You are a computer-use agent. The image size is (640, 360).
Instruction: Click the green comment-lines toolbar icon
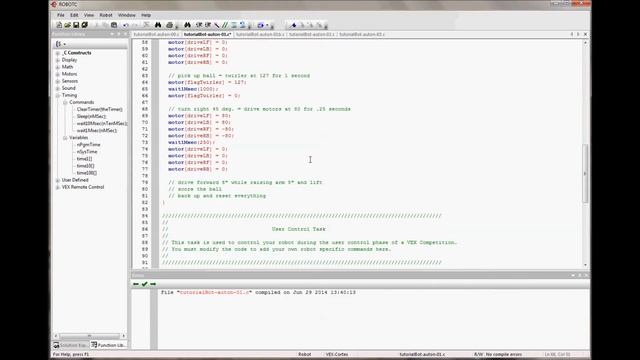point(225,25)
